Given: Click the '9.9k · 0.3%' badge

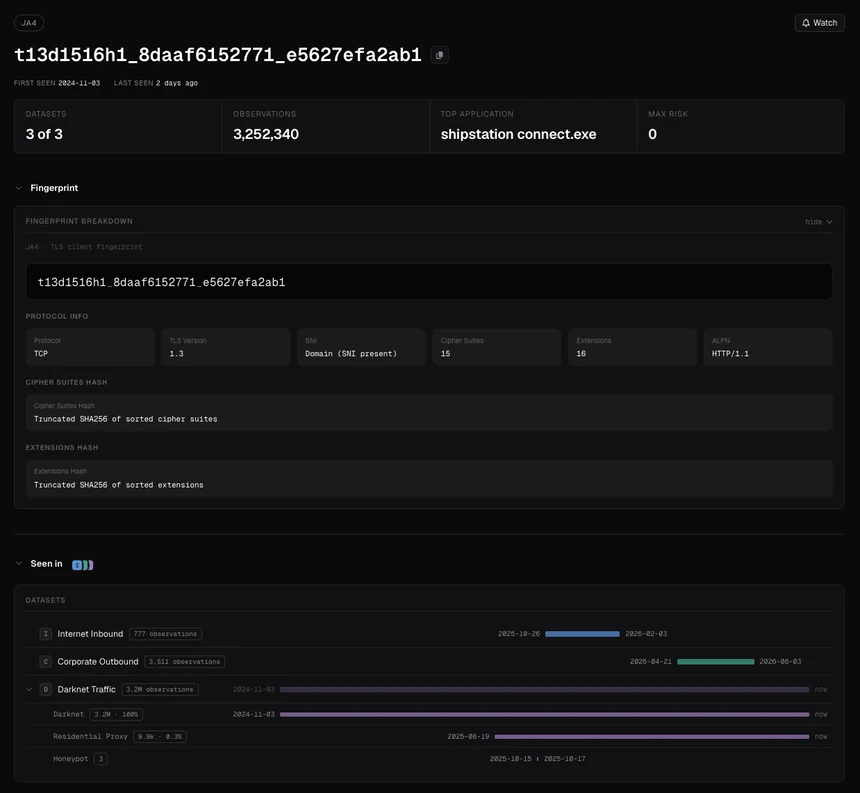Looking at the screenshot, I should (160, 737).
